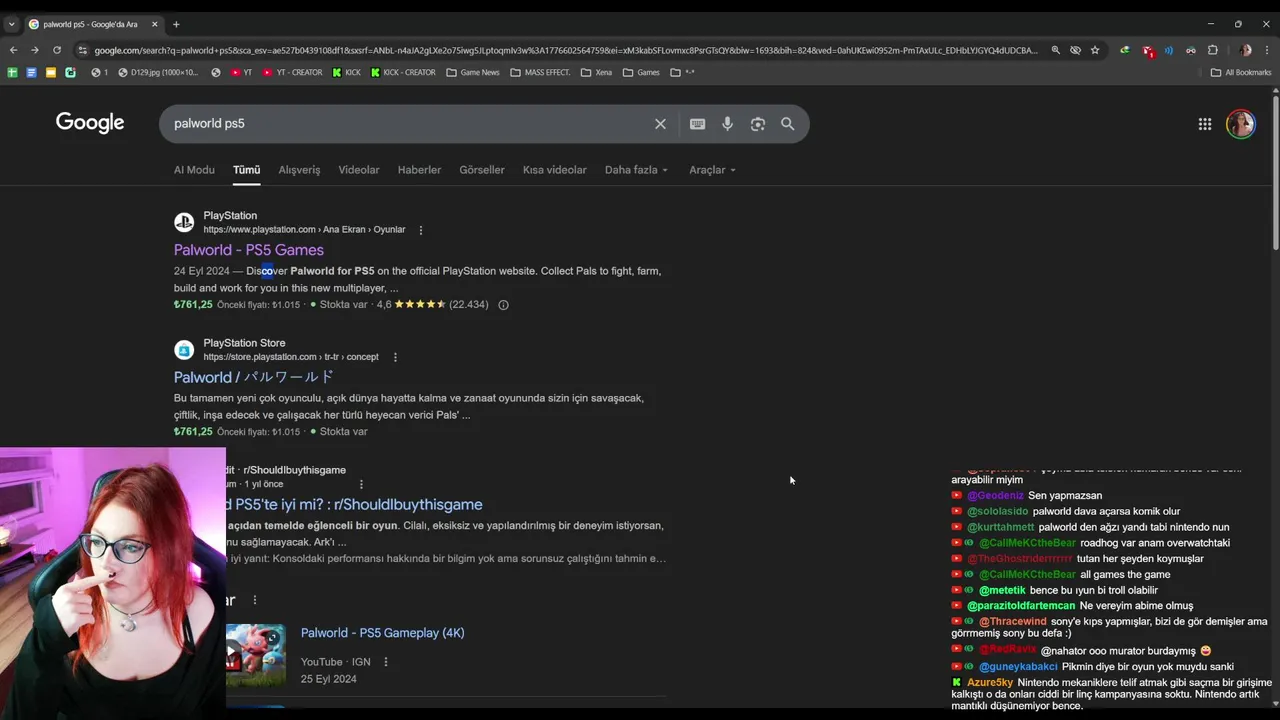
Task: Click the Palworld gameplay video thumbnail
Action: [255, 655]
